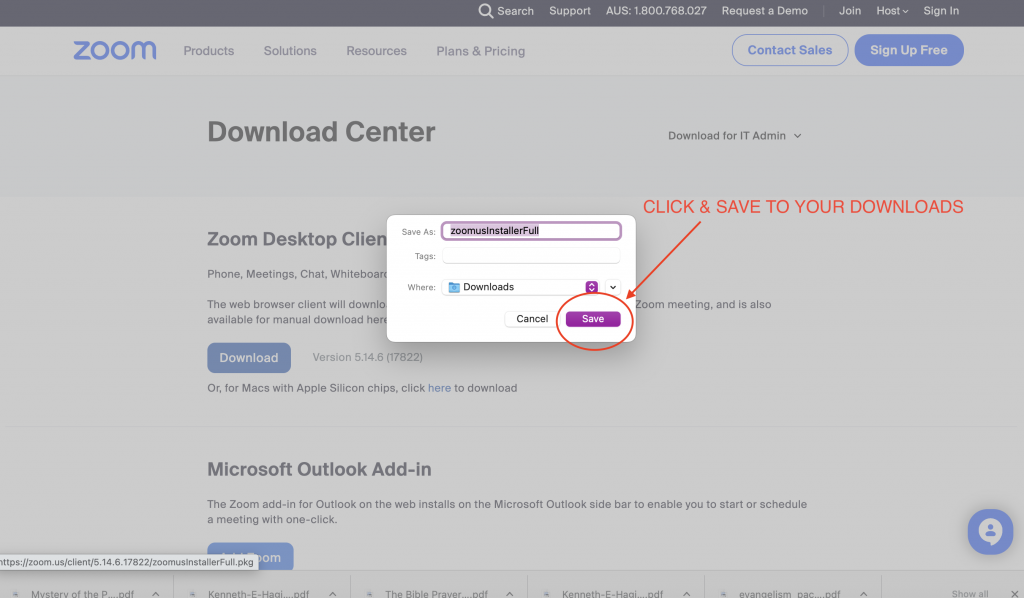1024x598 pixels.
Task: Click the Mystery of the P....pdf file icon
Action: click(16, 594)
